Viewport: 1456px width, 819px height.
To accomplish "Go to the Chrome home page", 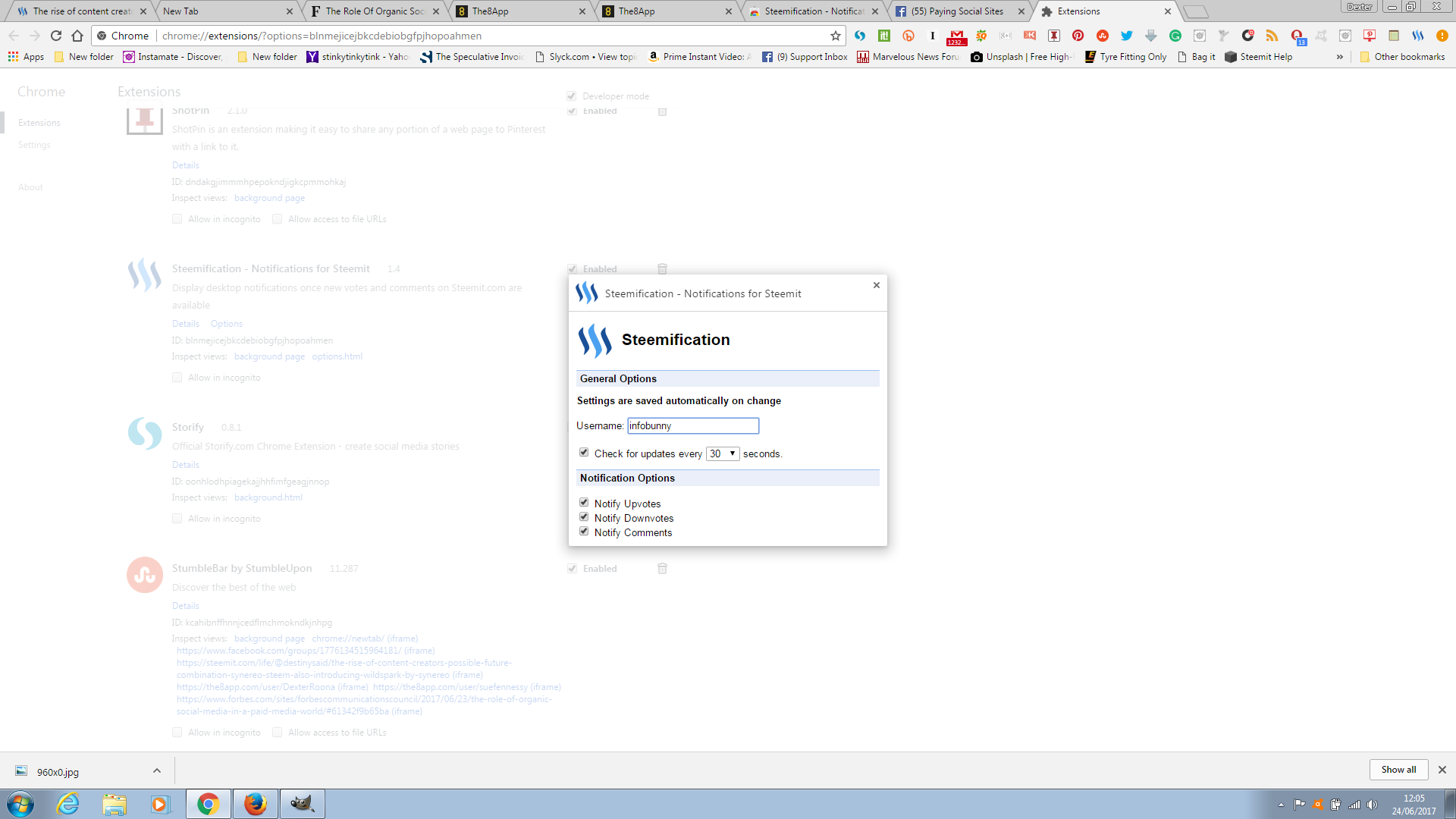I will click(x=77, y=36).
